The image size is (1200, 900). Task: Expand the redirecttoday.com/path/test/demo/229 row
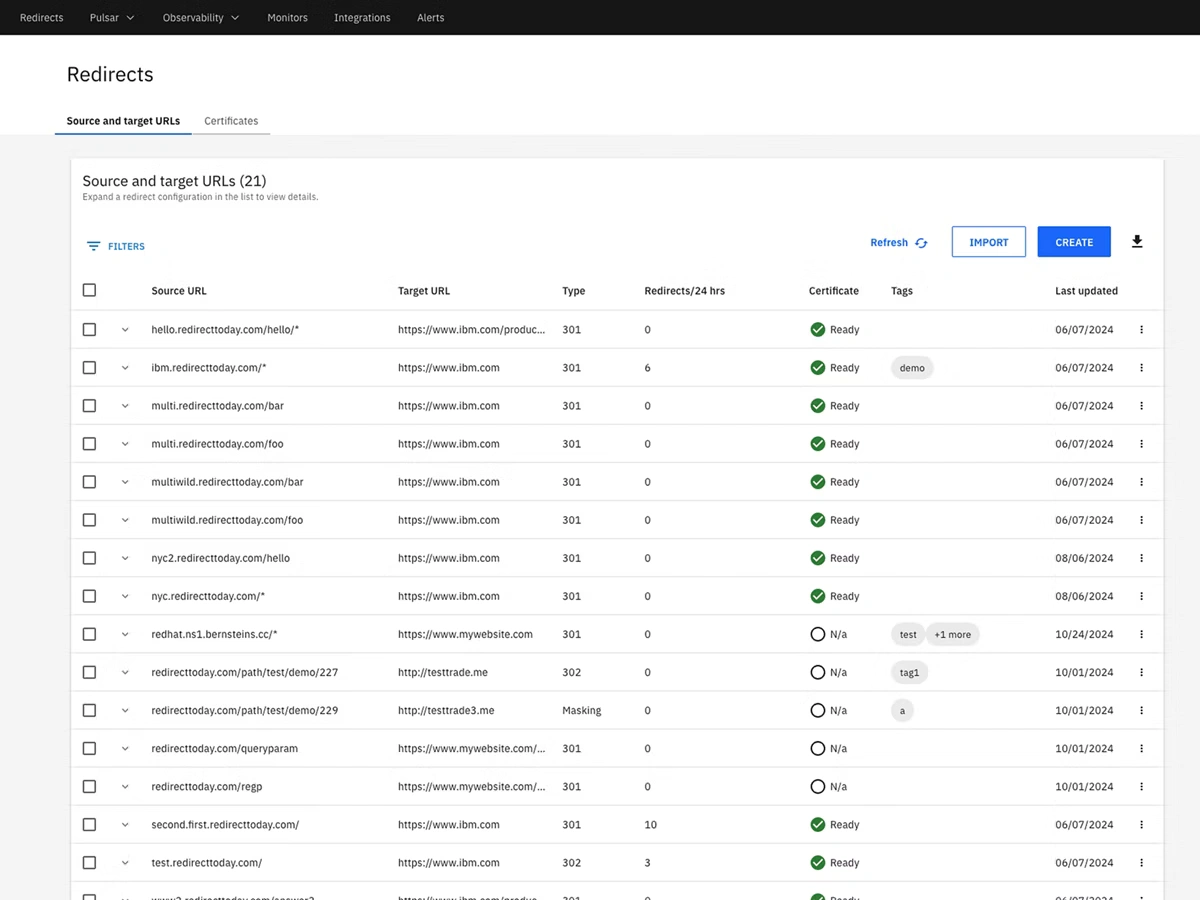[124, 710]
